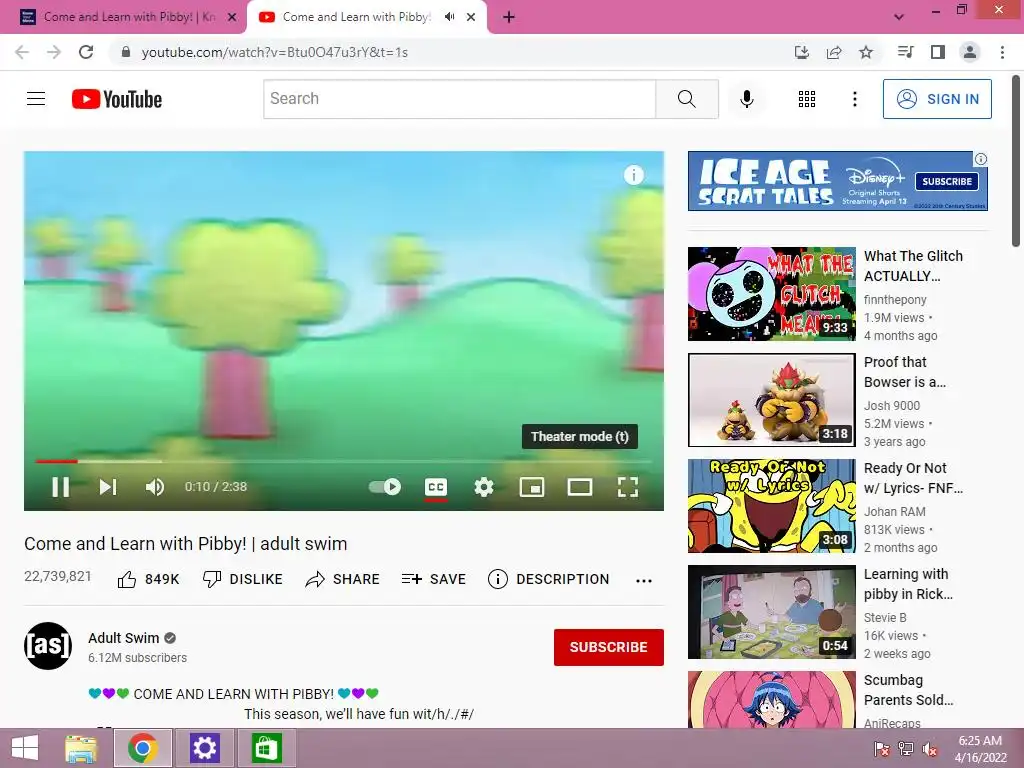
Task: Share this page from the address bar
Action: pyautogui.click(x=834, y=52)
